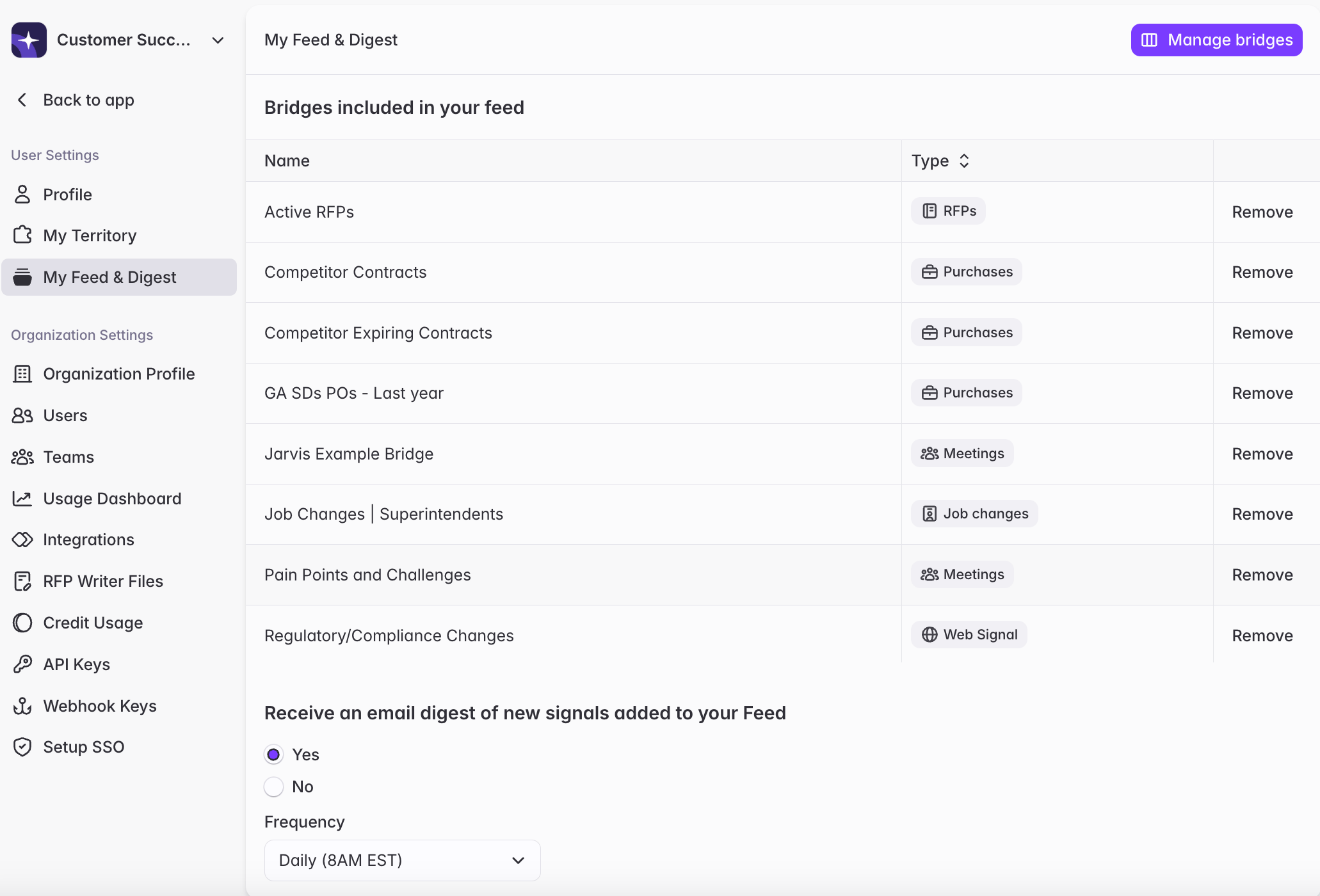Open the Webhook Keys page

click(x=119, y=706)
